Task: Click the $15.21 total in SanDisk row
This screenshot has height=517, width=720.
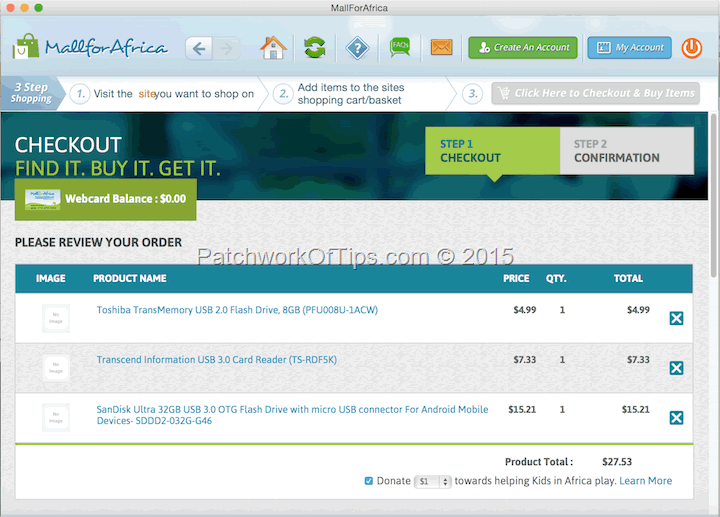Action: point(636,409)
